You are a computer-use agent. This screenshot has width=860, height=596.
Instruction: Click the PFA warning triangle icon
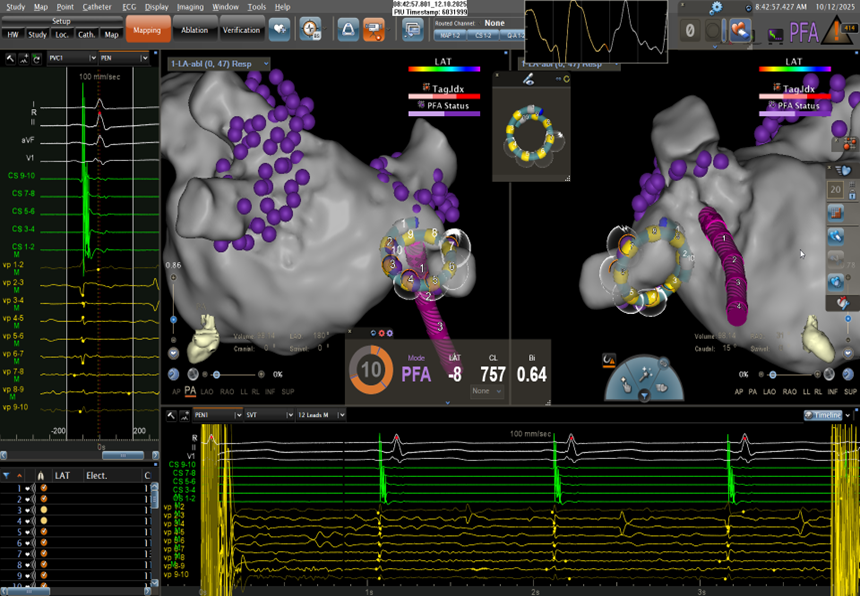pos(837,32)
